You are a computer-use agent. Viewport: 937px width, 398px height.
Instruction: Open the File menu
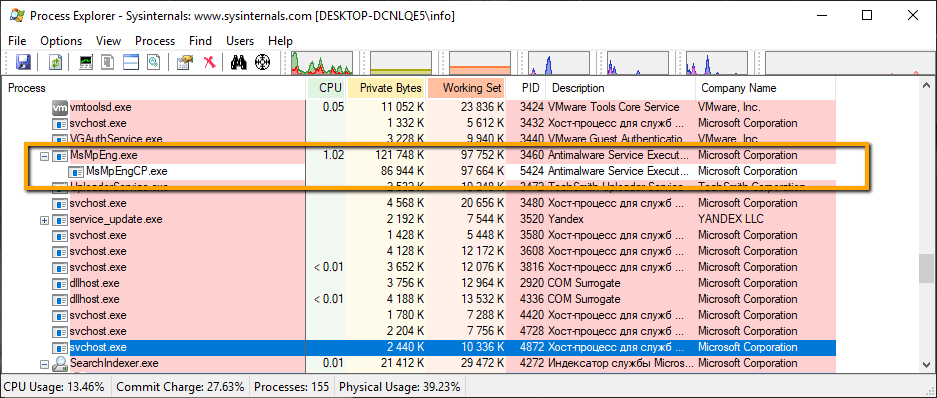point(17,41)
